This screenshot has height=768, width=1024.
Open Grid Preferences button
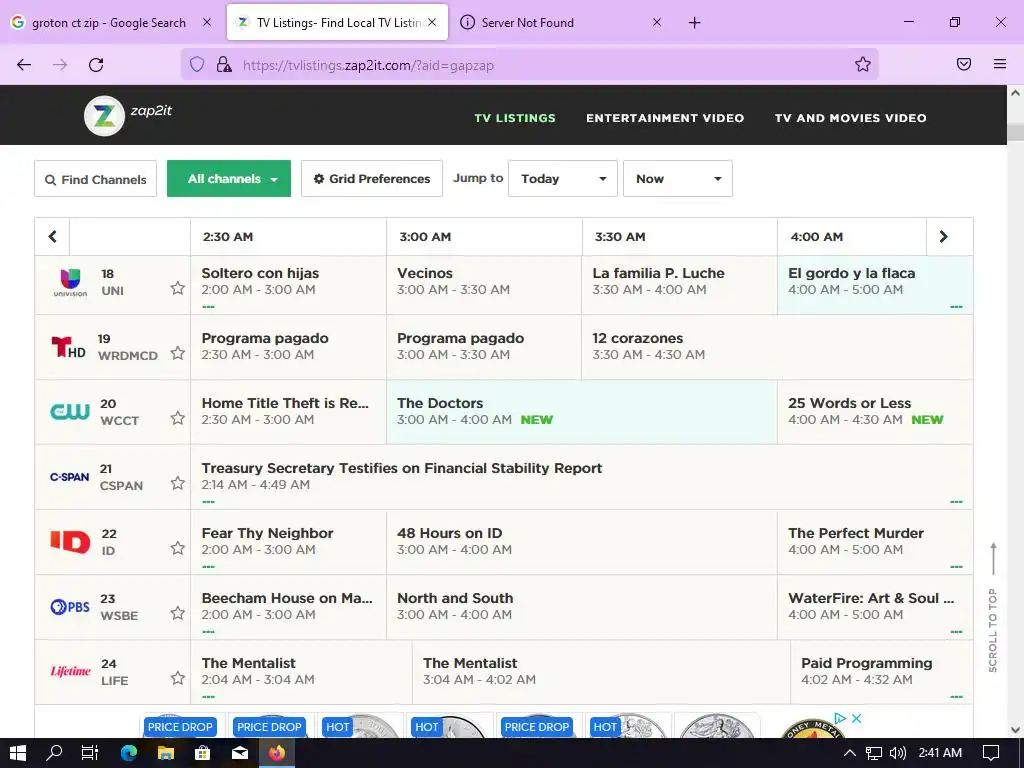(x=372, y=178)
